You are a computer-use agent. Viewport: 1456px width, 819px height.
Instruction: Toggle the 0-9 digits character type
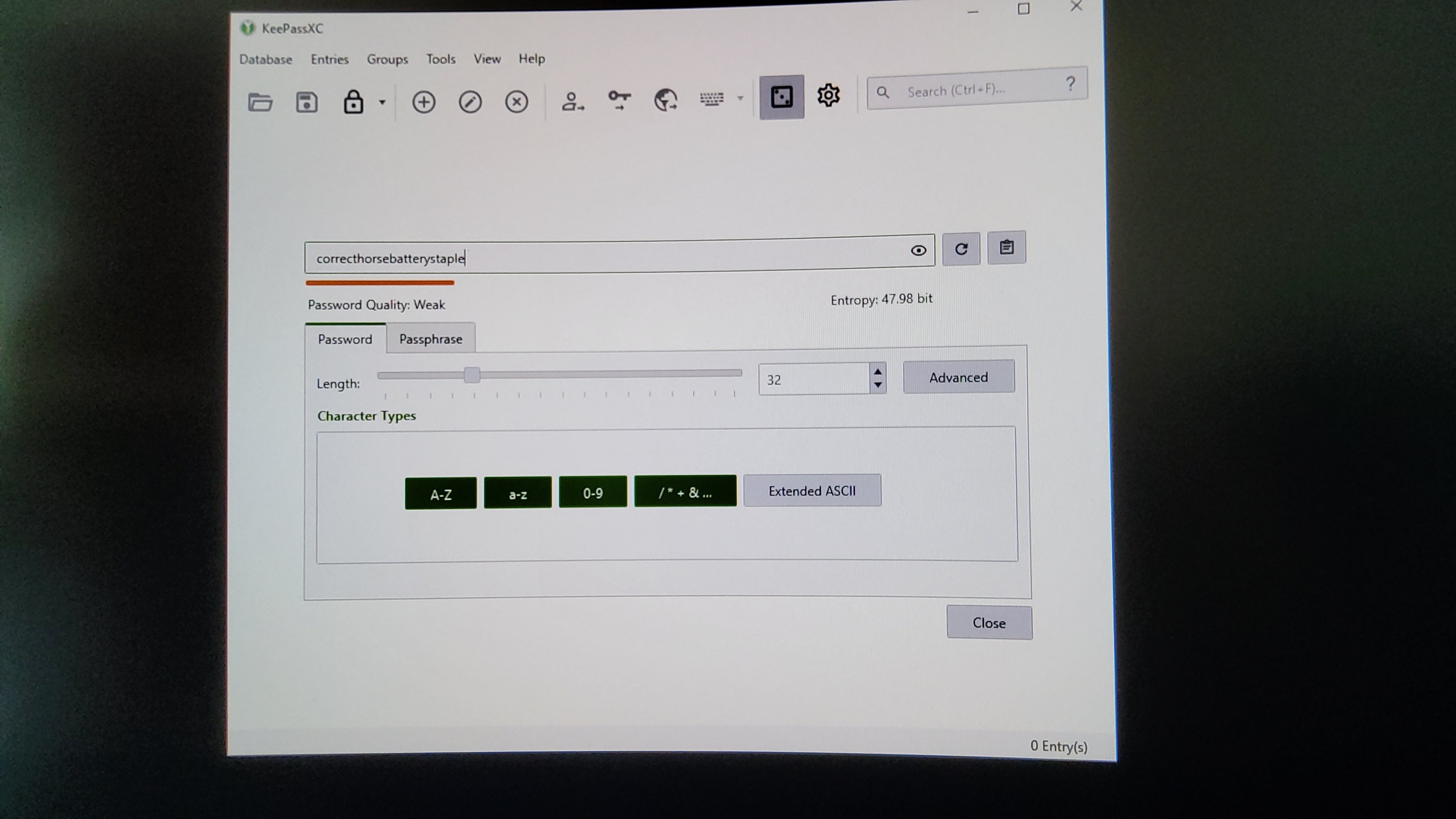tap(592, 493)
